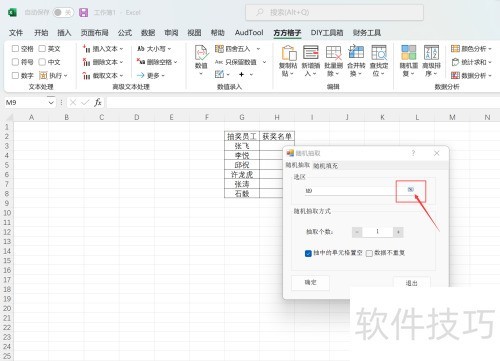Image resolution: width=500 pixels, height=361 pixels.
Task: Increase 抽取个数 with plus button
Action: tap(398, 232)
